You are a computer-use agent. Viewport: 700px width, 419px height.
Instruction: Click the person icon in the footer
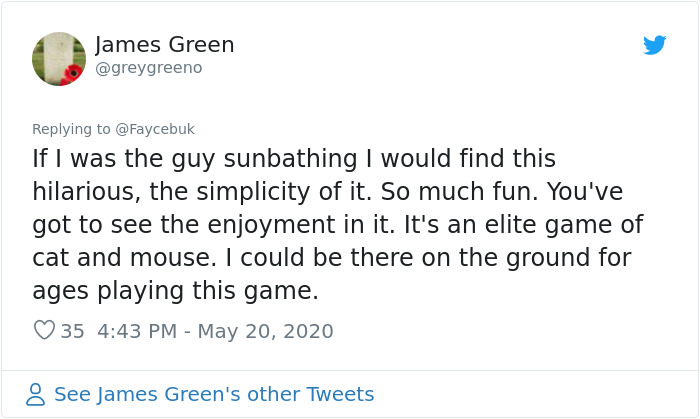[36, 394]
